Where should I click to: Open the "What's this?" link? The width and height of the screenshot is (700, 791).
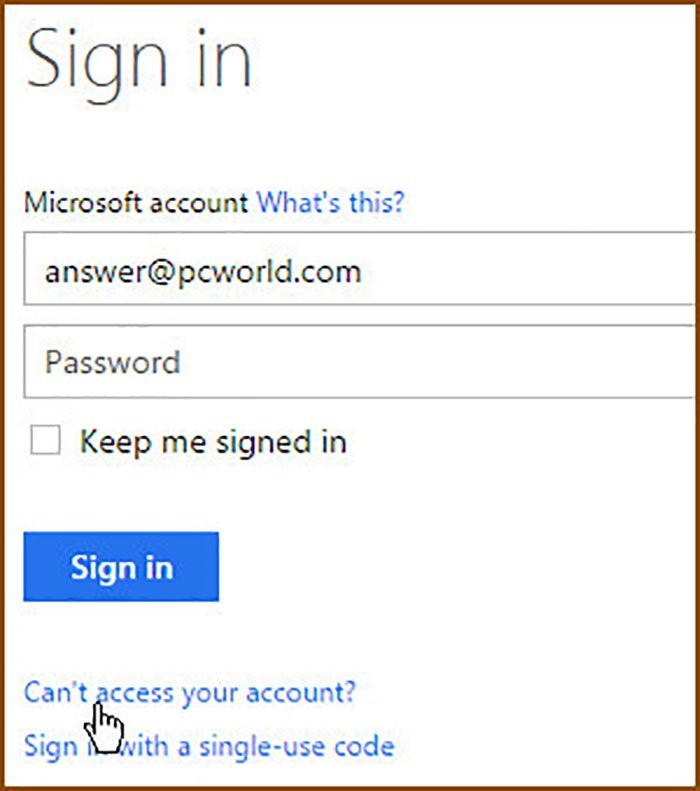pos(330,203)
